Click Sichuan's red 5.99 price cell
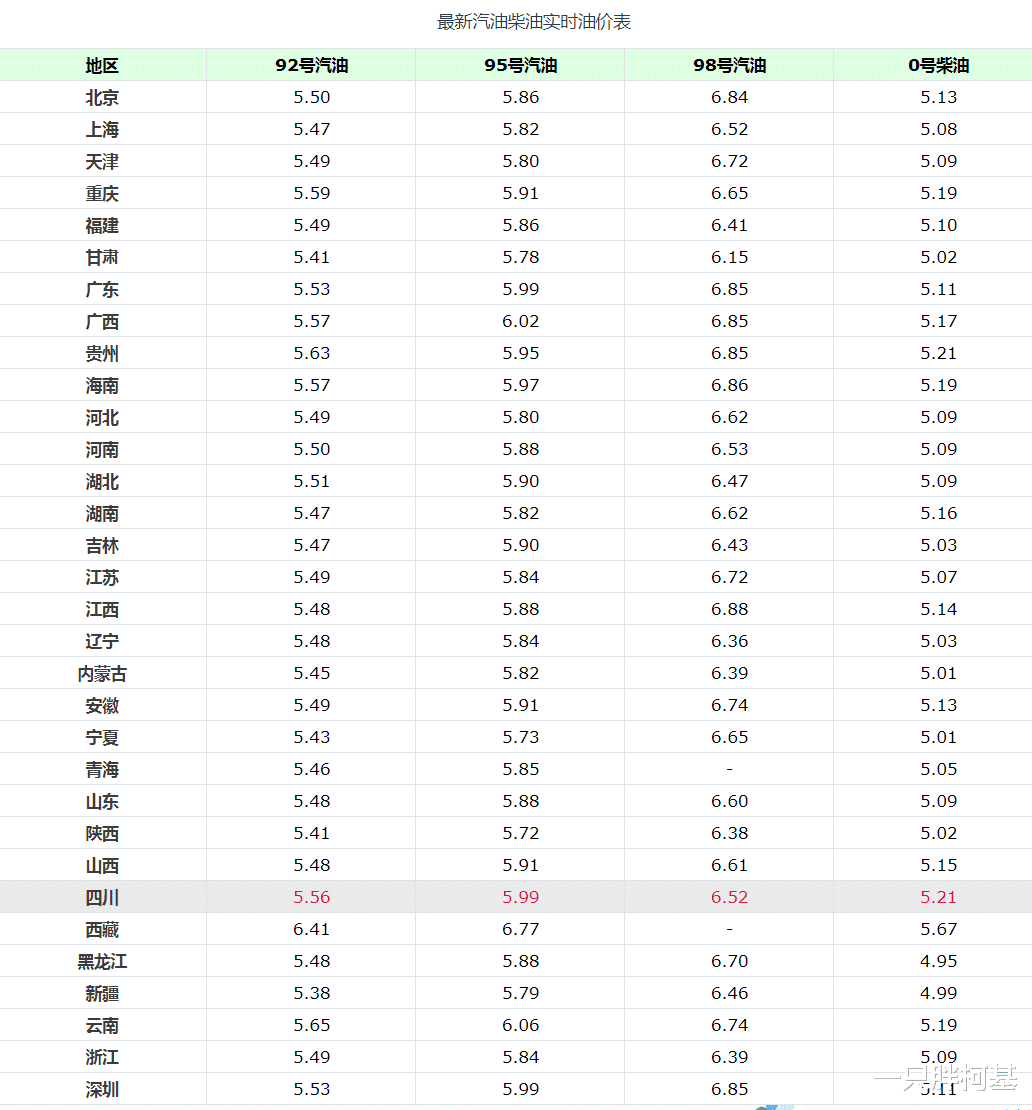1032x1110 pixels. point(519,897)
